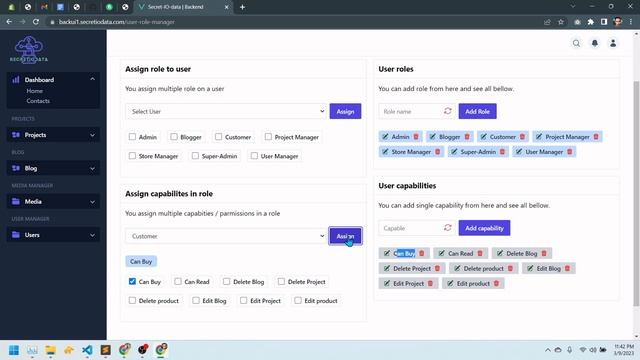
Task: Delete the Store Manager role
Action: coord(438,152)
